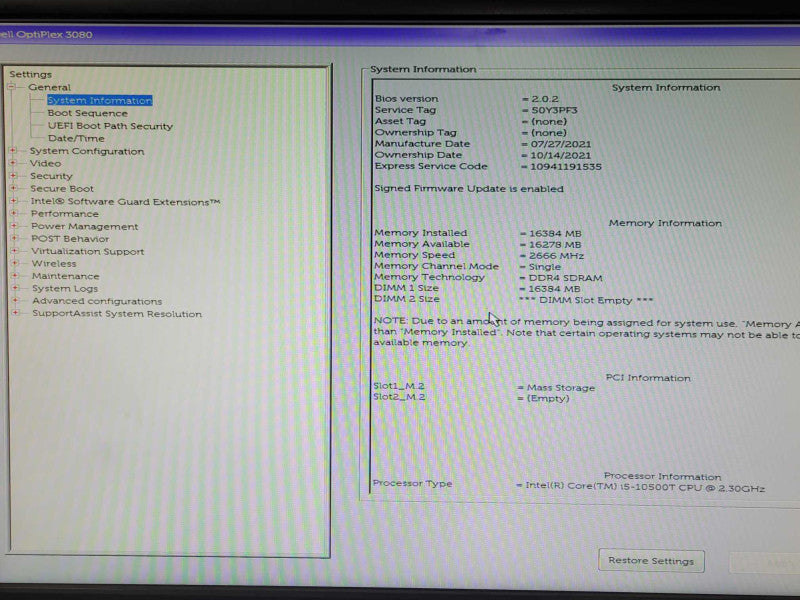Click the Memory Available 16278 MB value
Screen dimensions: 800x600
coord(555,244)
